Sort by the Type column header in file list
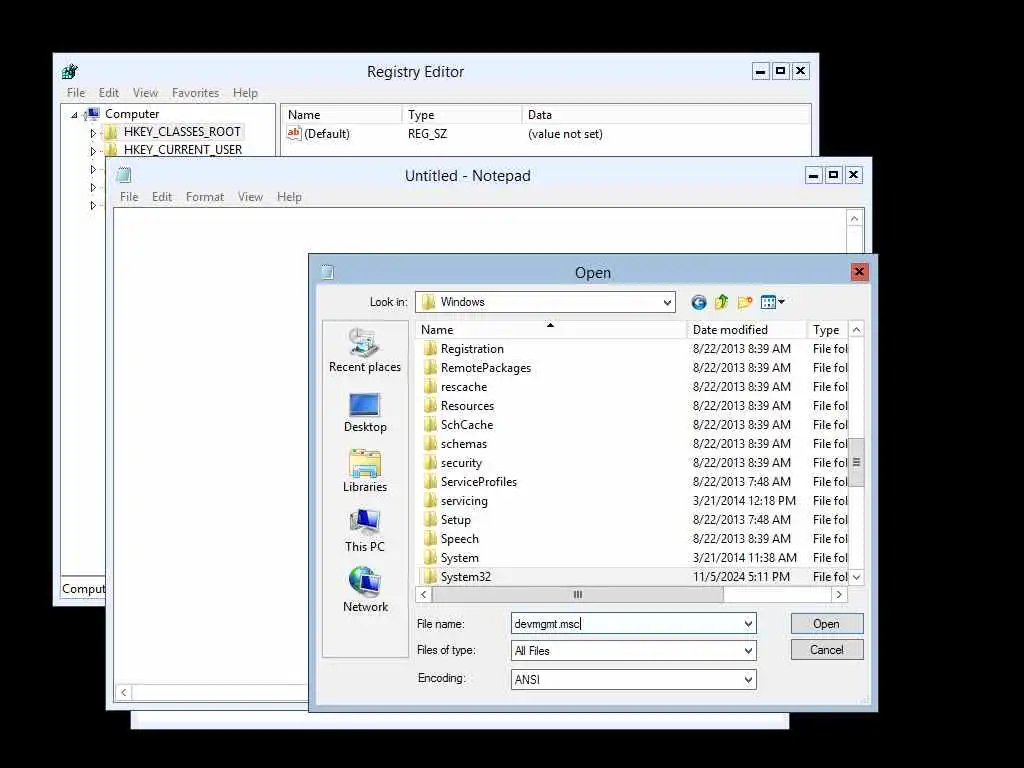 (x=827, y=330)
